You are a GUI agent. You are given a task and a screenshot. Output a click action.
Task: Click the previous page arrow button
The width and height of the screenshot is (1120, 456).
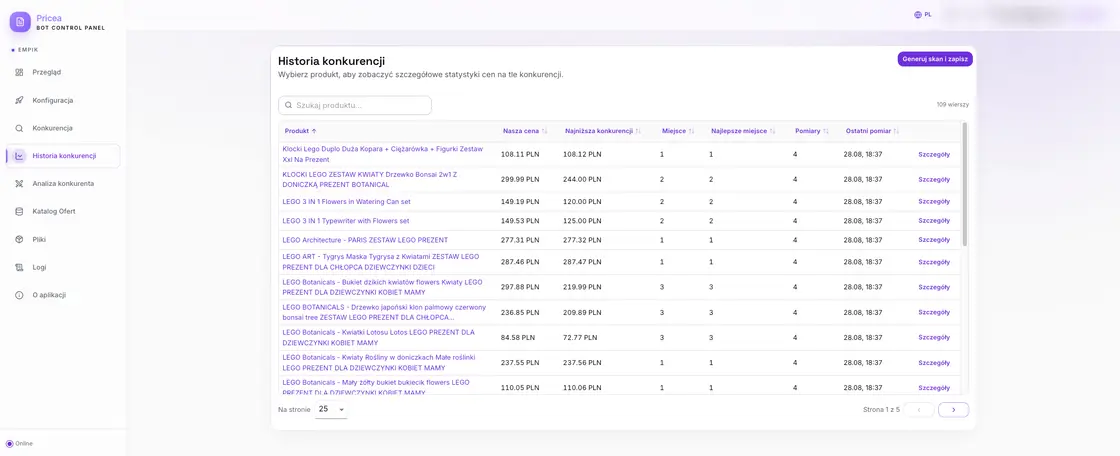point(919,410)
